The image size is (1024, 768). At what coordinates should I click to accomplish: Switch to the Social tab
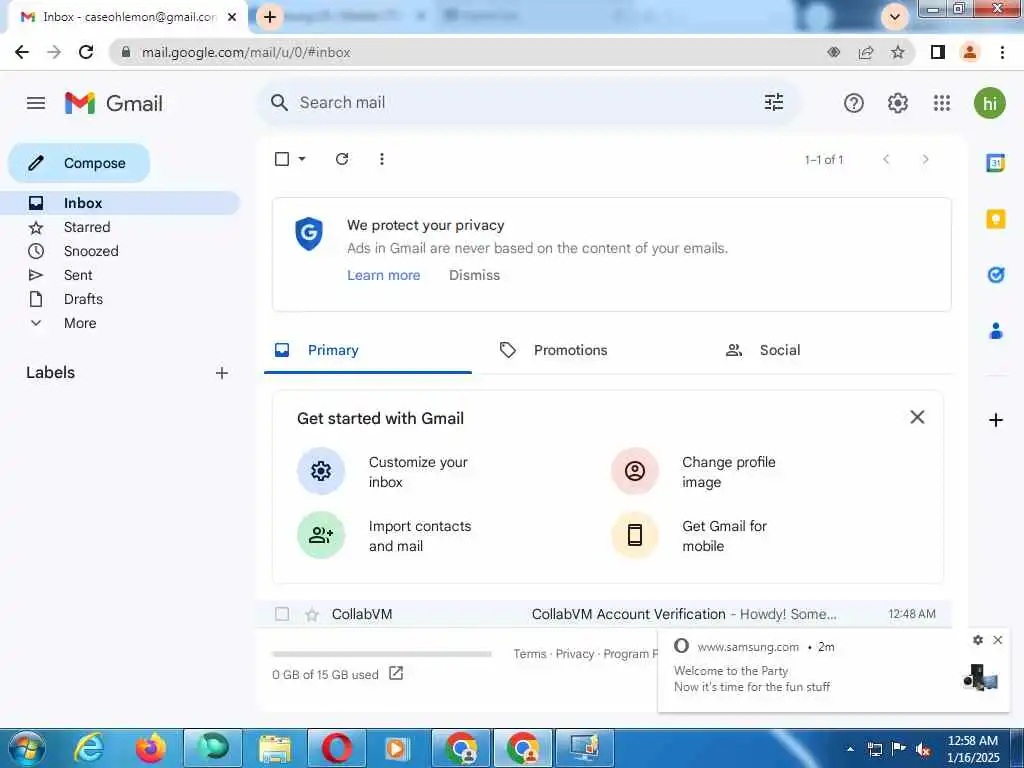point(780,351)
